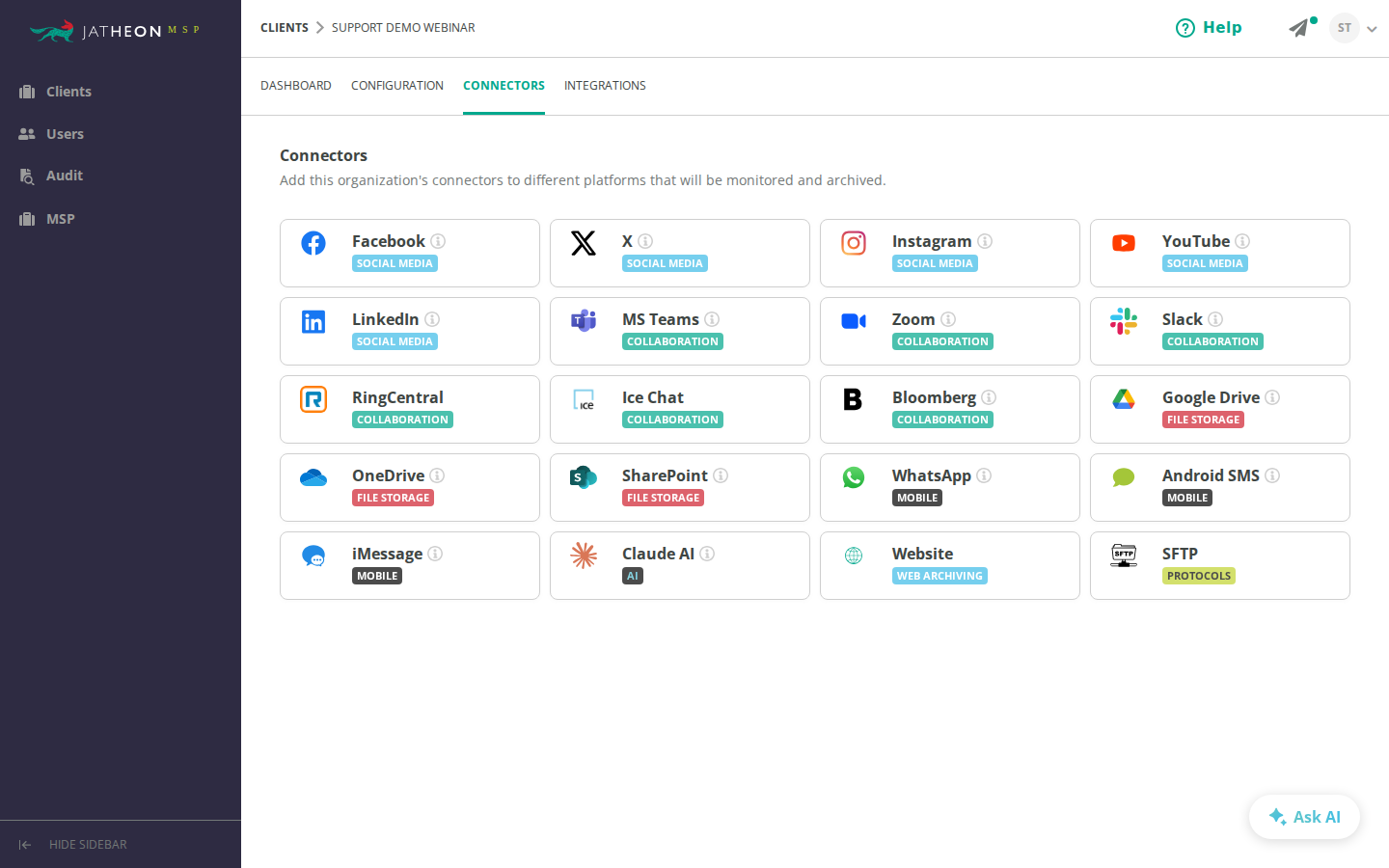Open Users in the sidebar
This screenshot has height=868, width=1389.
51,134
